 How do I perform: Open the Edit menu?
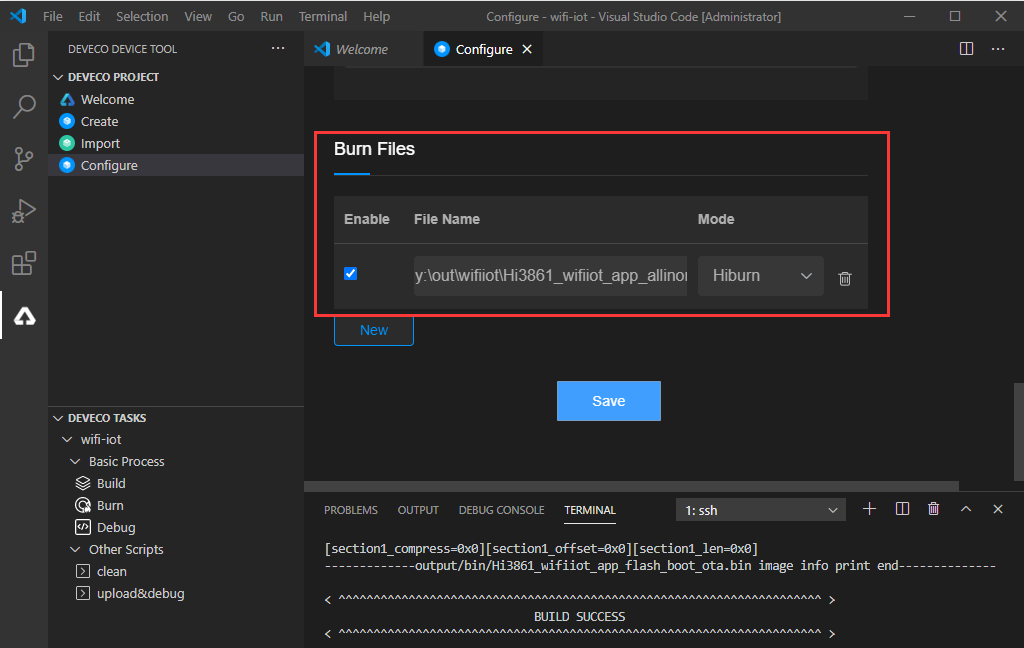point(89,16)
